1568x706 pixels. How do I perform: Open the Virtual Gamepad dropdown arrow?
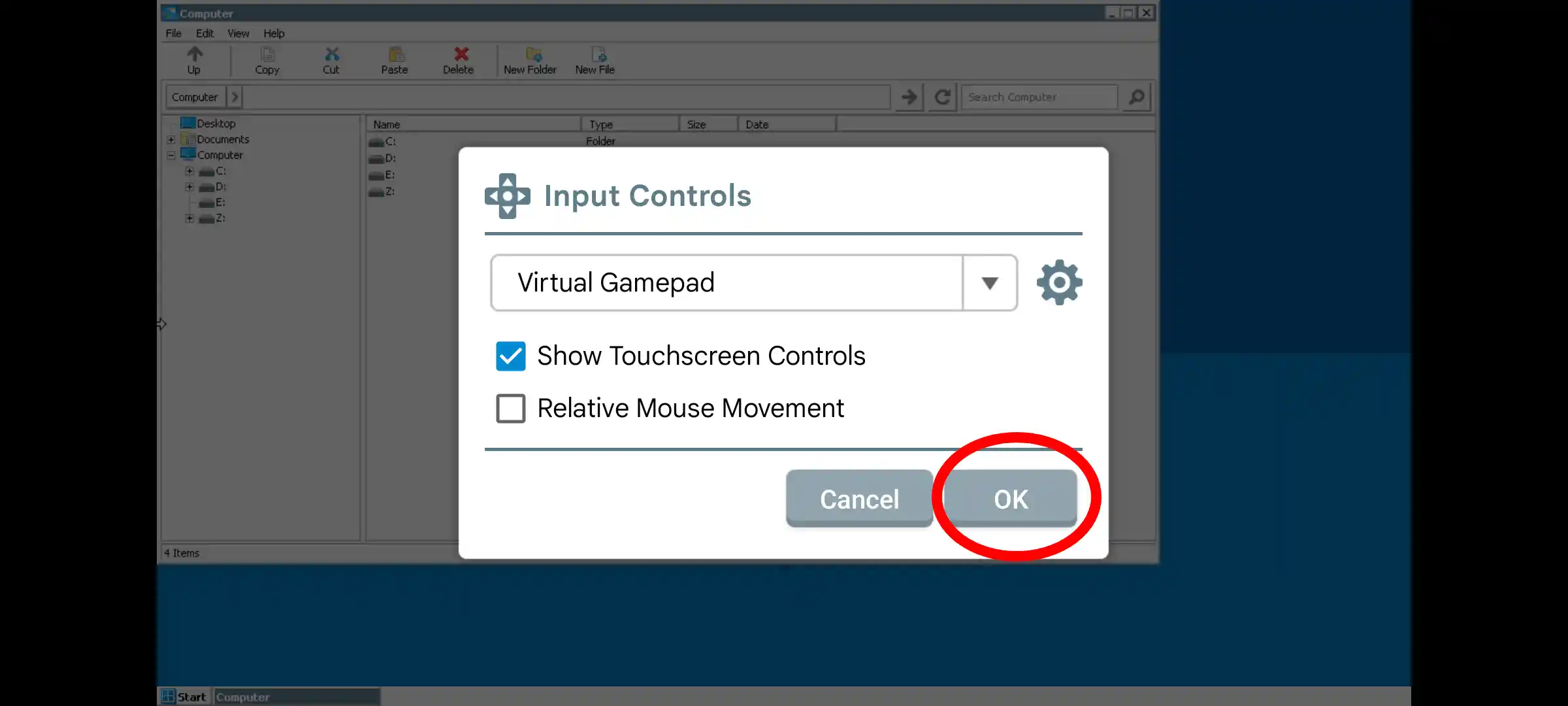(989, 283)
